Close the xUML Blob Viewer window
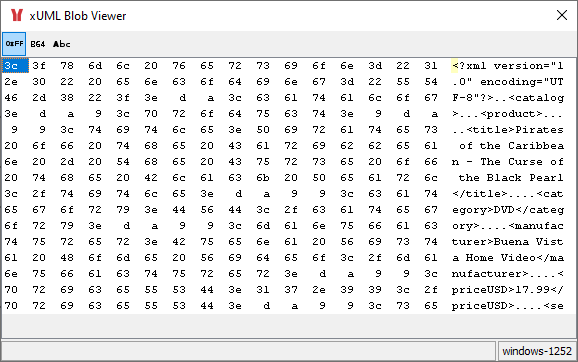578x362 pixels. coord(562,15)
